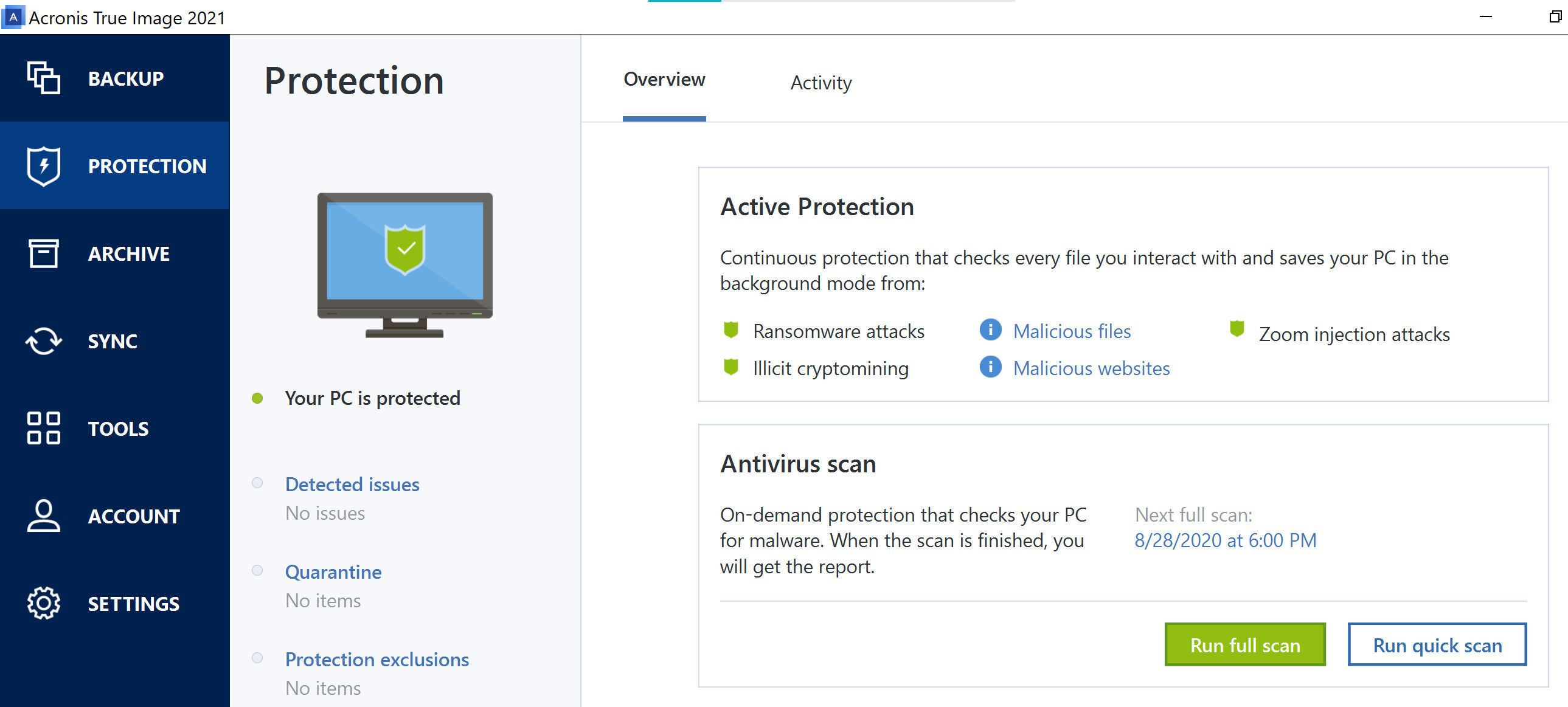Open SETTINGS label in the sidebar
Viewport: 1568px width, 707px height.
pyautogui.click(x=133, y=604)
